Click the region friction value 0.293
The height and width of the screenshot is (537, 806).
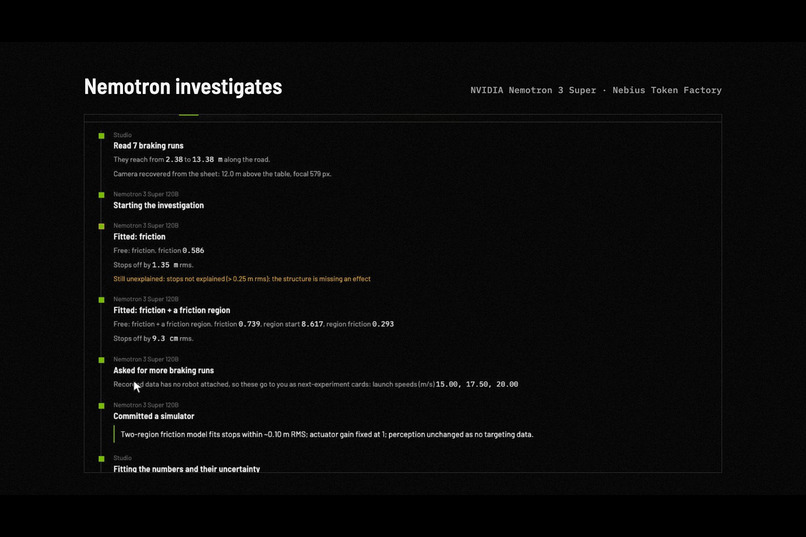[x=383, y=324]
